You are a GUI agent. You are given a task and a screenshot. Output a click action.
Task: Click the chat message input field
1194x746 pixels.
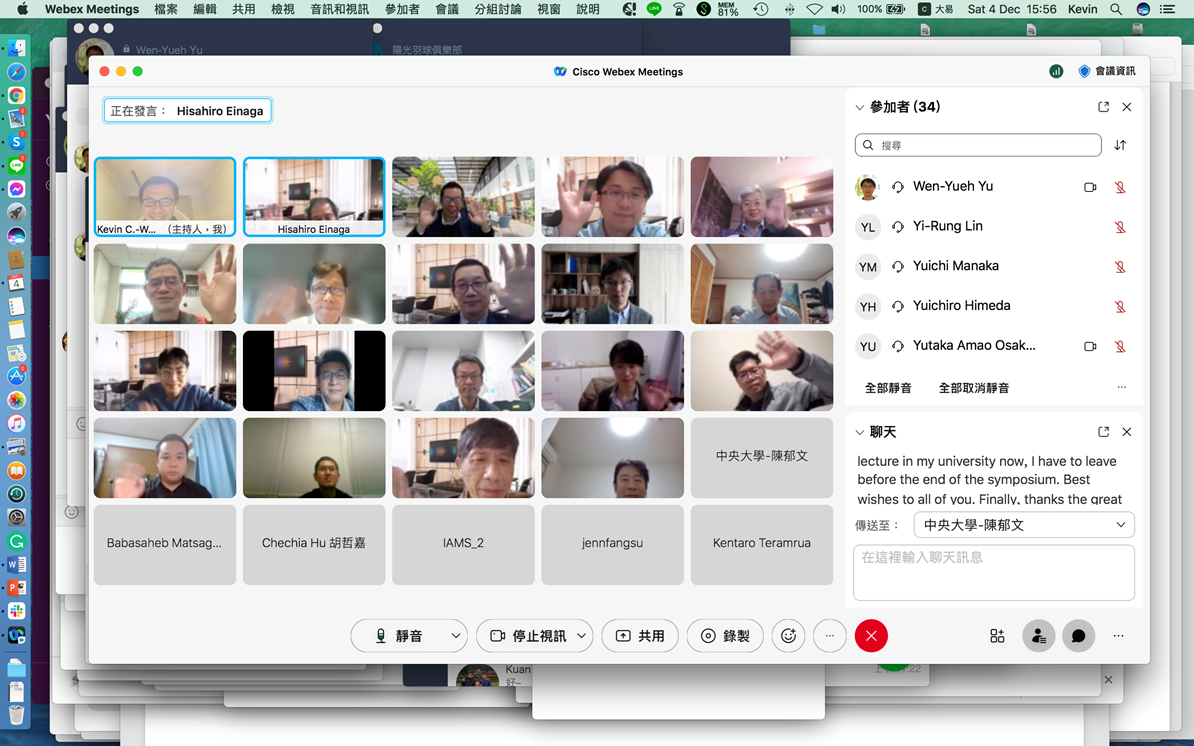993,572
